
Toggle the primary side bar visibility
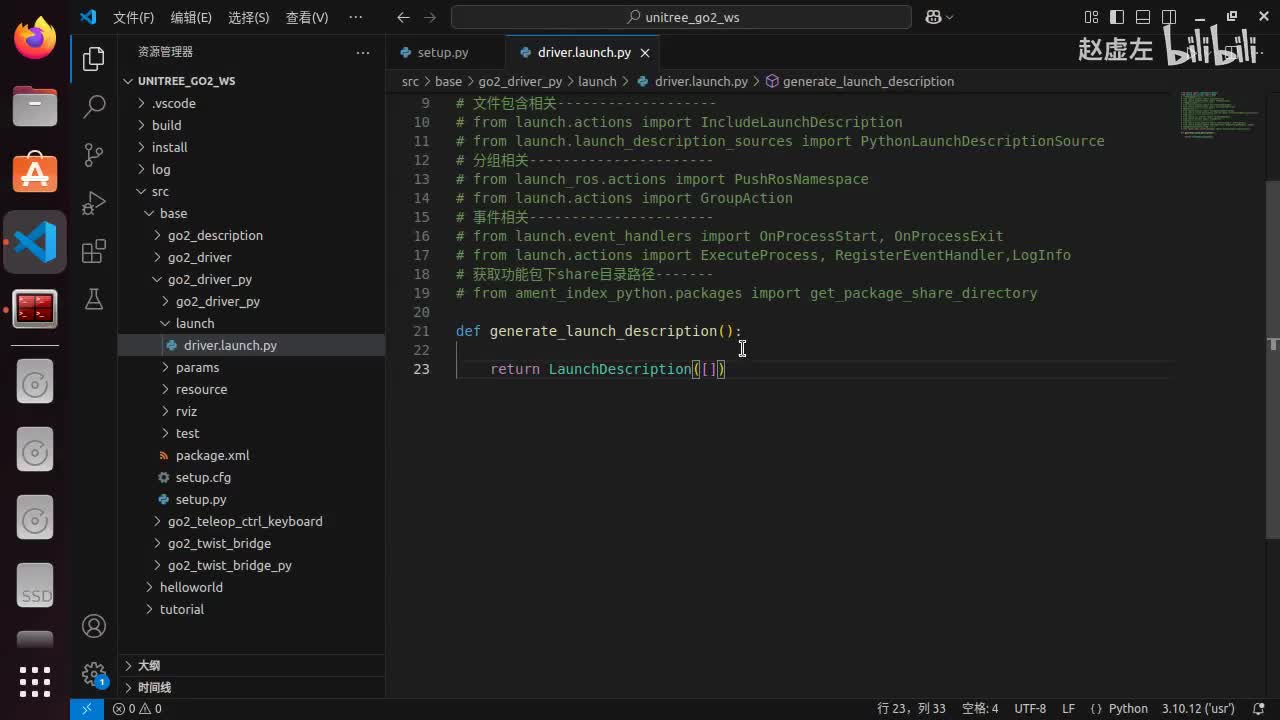(x=1117, y=17)
